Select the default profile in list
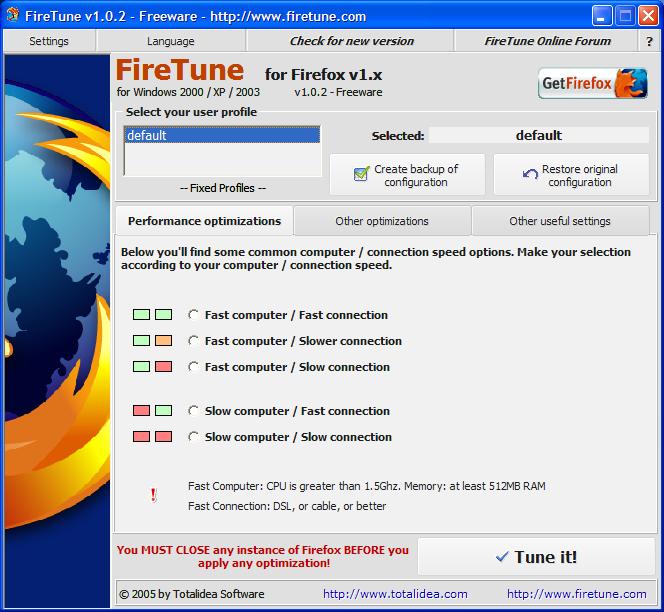 222,135
